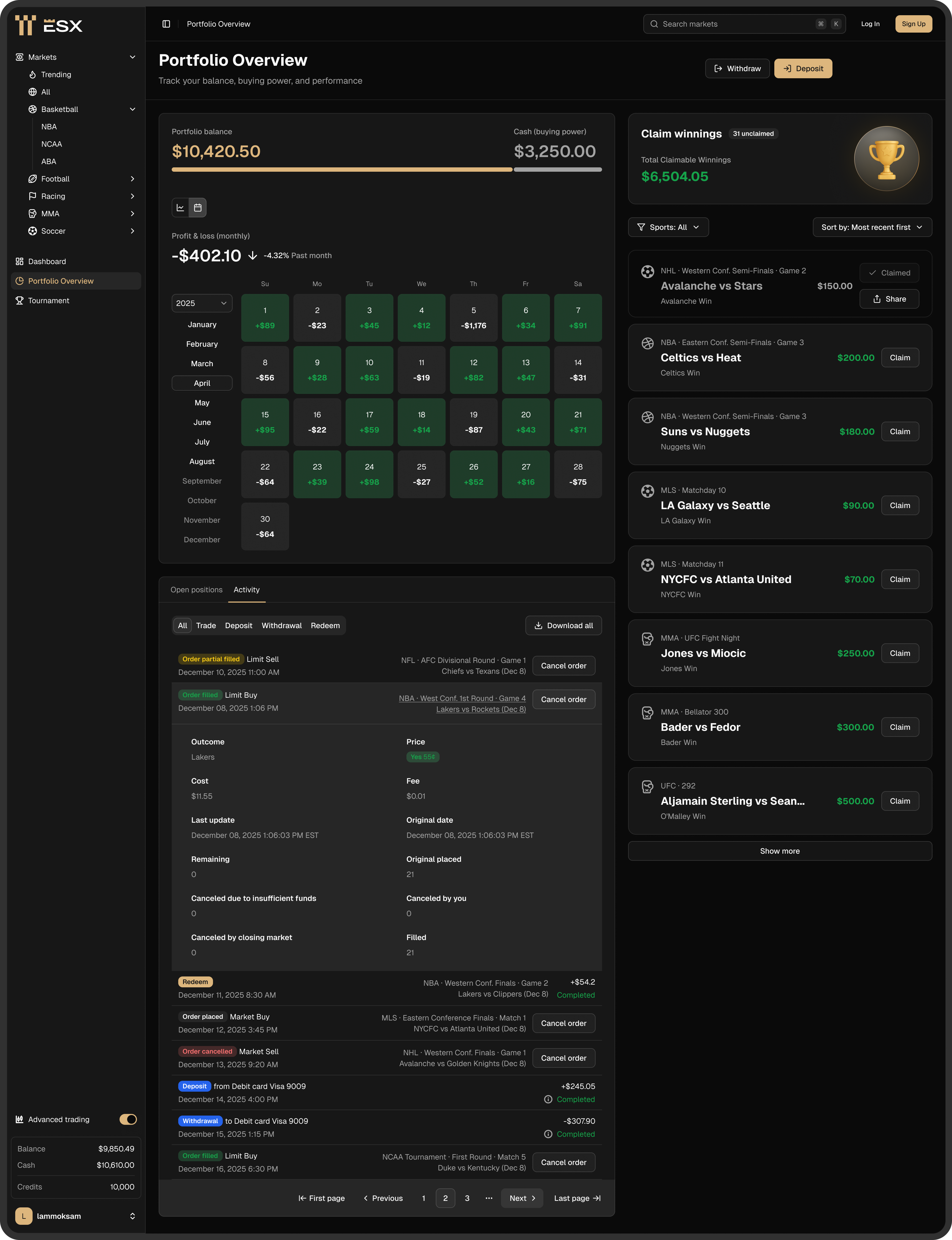Viewport: 952px width, 1240px height.
Task: Select the All activity filter
Action: tap(183, 625)
